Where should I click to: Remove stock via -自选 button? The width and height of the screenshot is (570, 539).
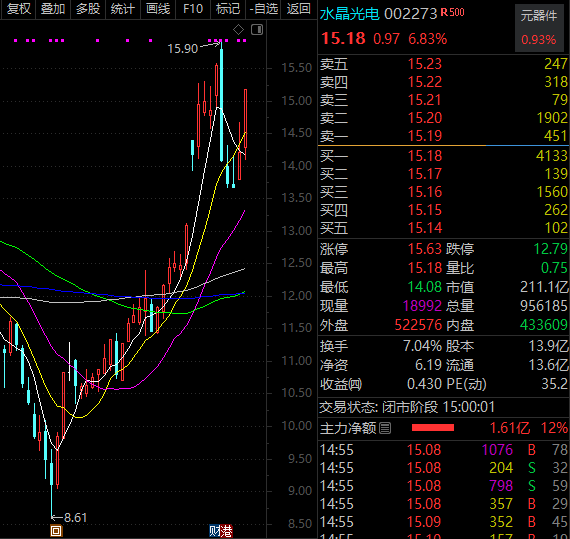263,9
